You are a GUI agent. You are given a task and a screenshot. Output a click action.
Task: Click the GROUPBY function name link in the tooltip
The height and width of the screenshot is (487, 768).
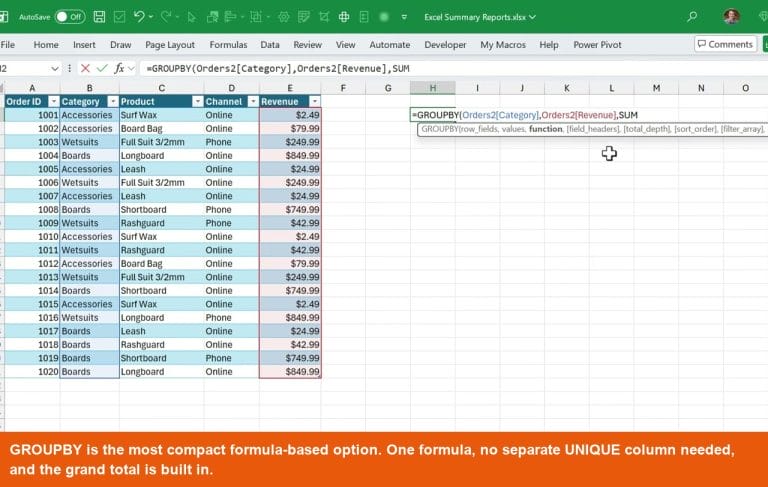click(439, 129)
